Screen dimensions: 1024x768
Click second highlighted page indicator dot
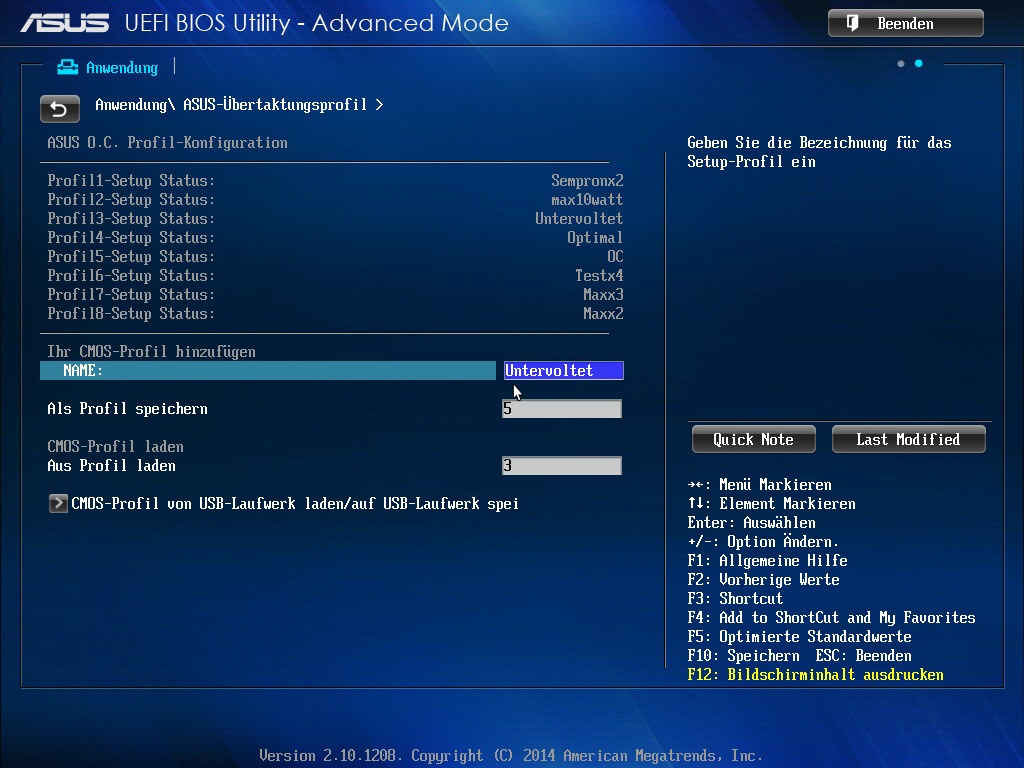[918, 63]
